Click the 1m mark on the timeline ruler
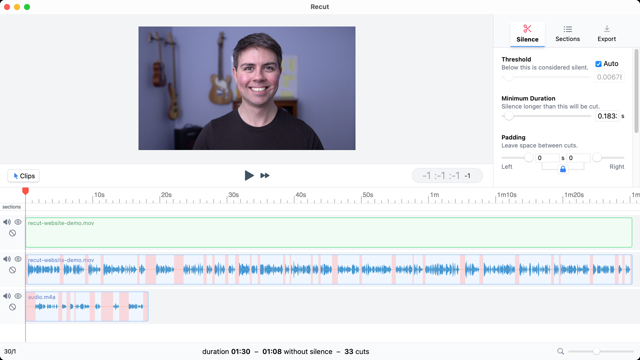Image resolution: width=640 pixels, height=360 pixels. [434, 195]
